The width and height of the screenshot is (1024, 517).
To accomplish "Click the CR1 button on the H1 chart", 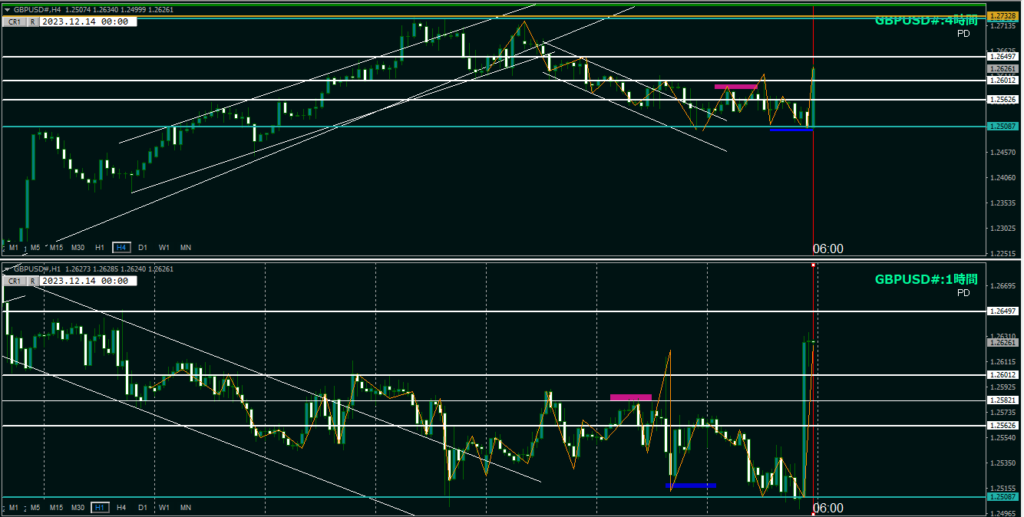I will [x=14, y=281].
